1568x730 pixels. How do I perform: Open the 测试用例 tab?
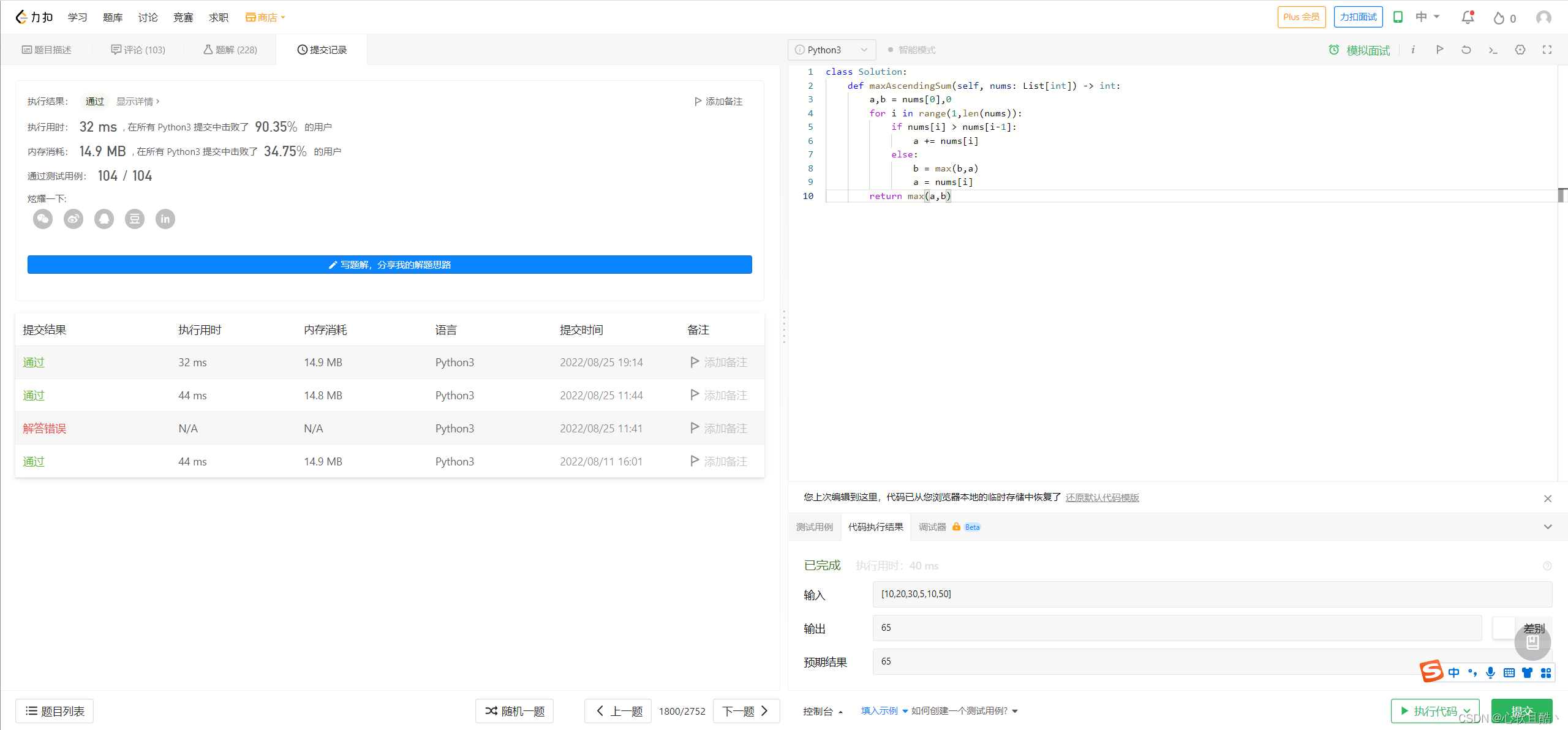tap(814, 527)
